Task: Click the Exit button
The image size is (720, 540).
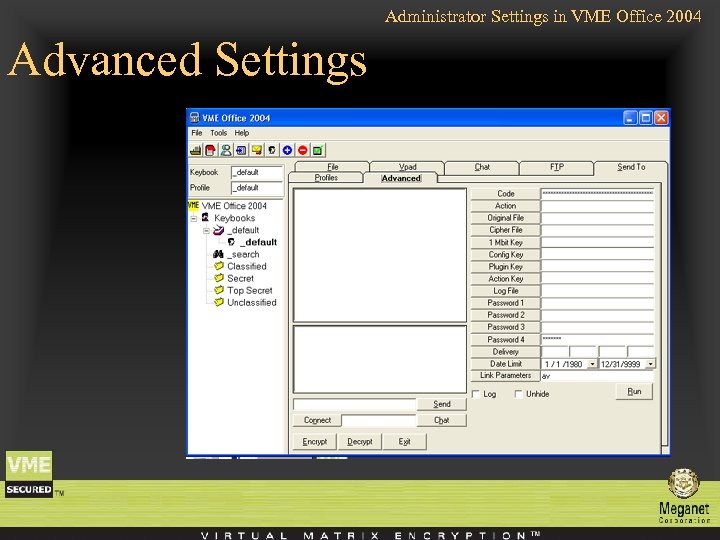Action: [x=404, y=442]
